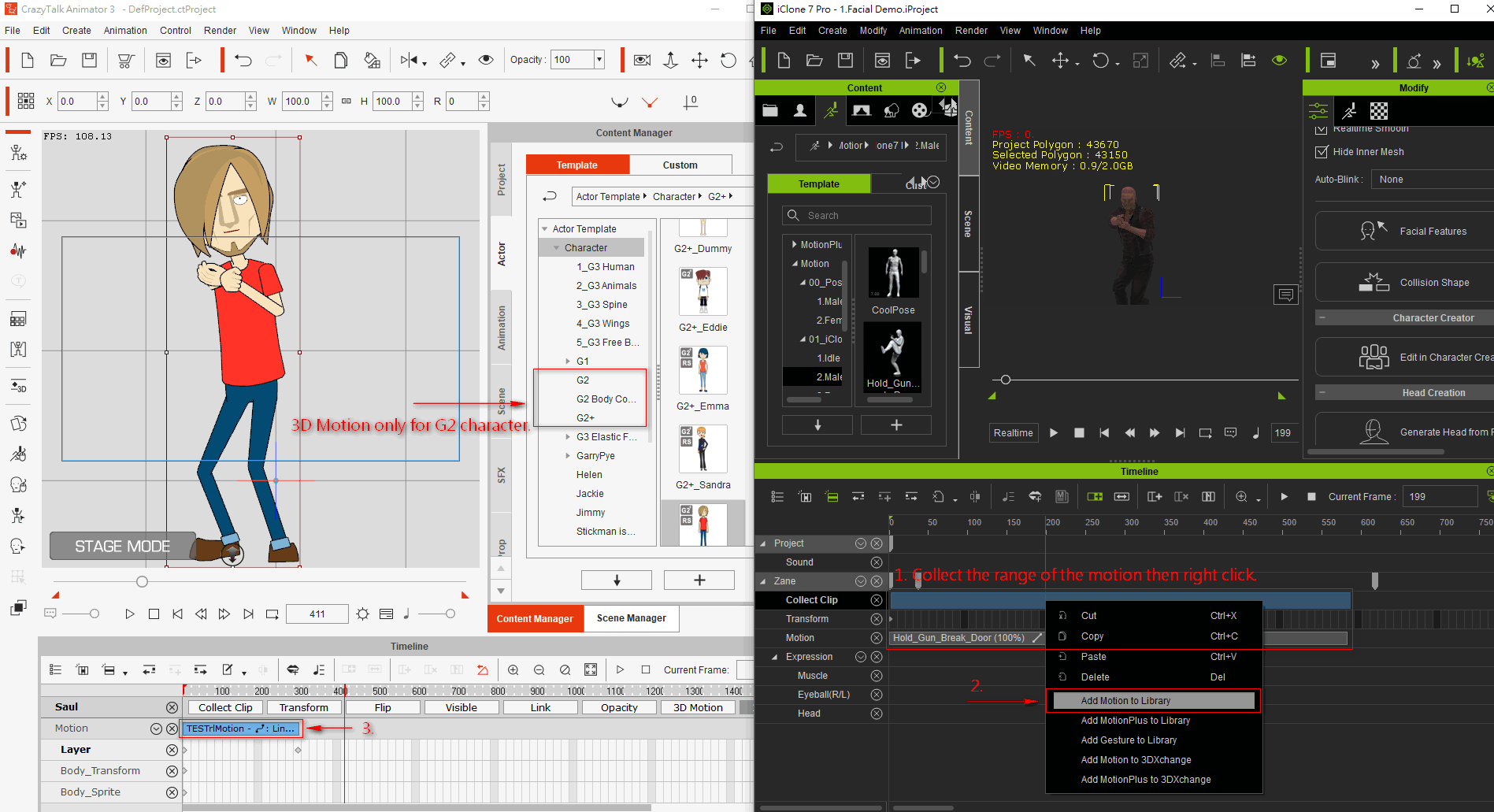
Task: Click green eye icon in iClone toolbar
Action: point(1279,60)
